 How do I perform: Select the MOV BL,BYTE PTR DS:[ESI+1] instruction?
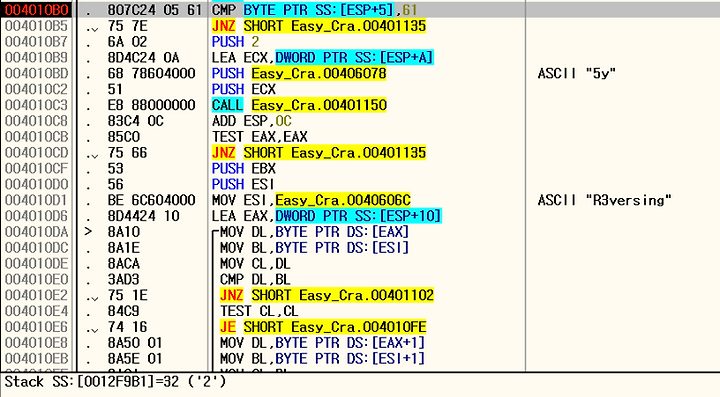322,358
